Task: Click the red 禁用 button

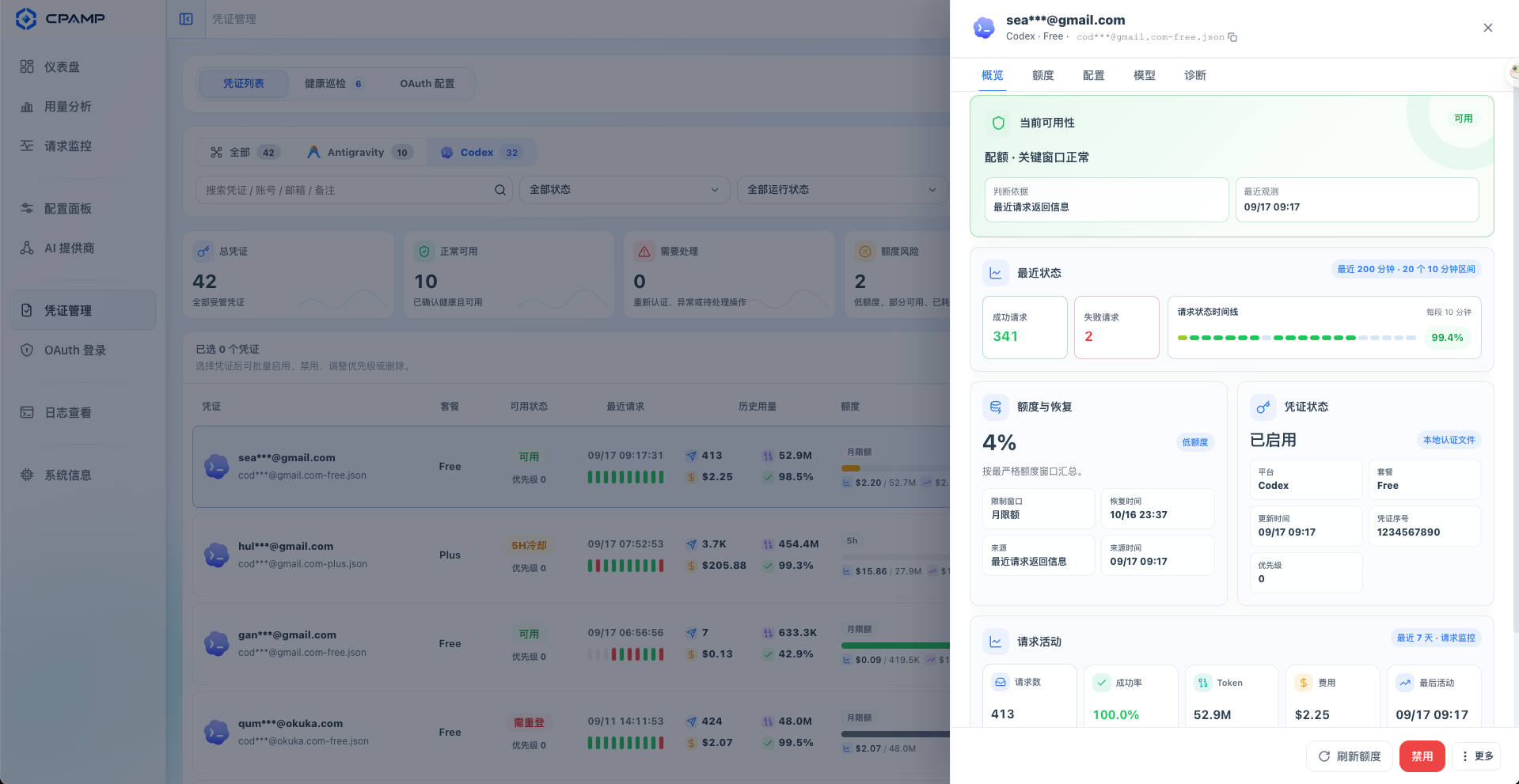Action: tap(1422, 756)
